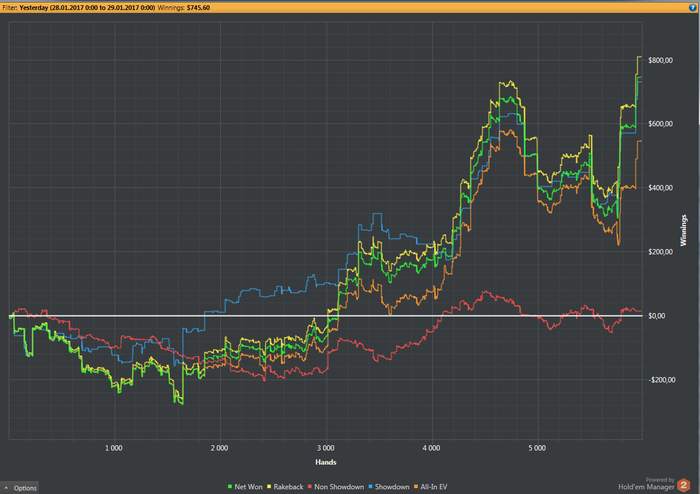Click the -$200,00 axis label

[661, 380]
